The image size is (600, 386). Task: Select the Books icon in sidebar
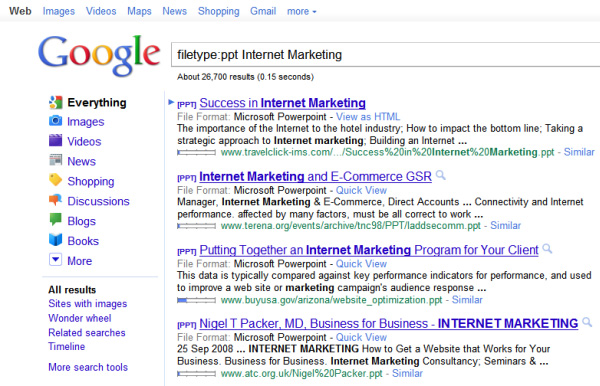55,239
